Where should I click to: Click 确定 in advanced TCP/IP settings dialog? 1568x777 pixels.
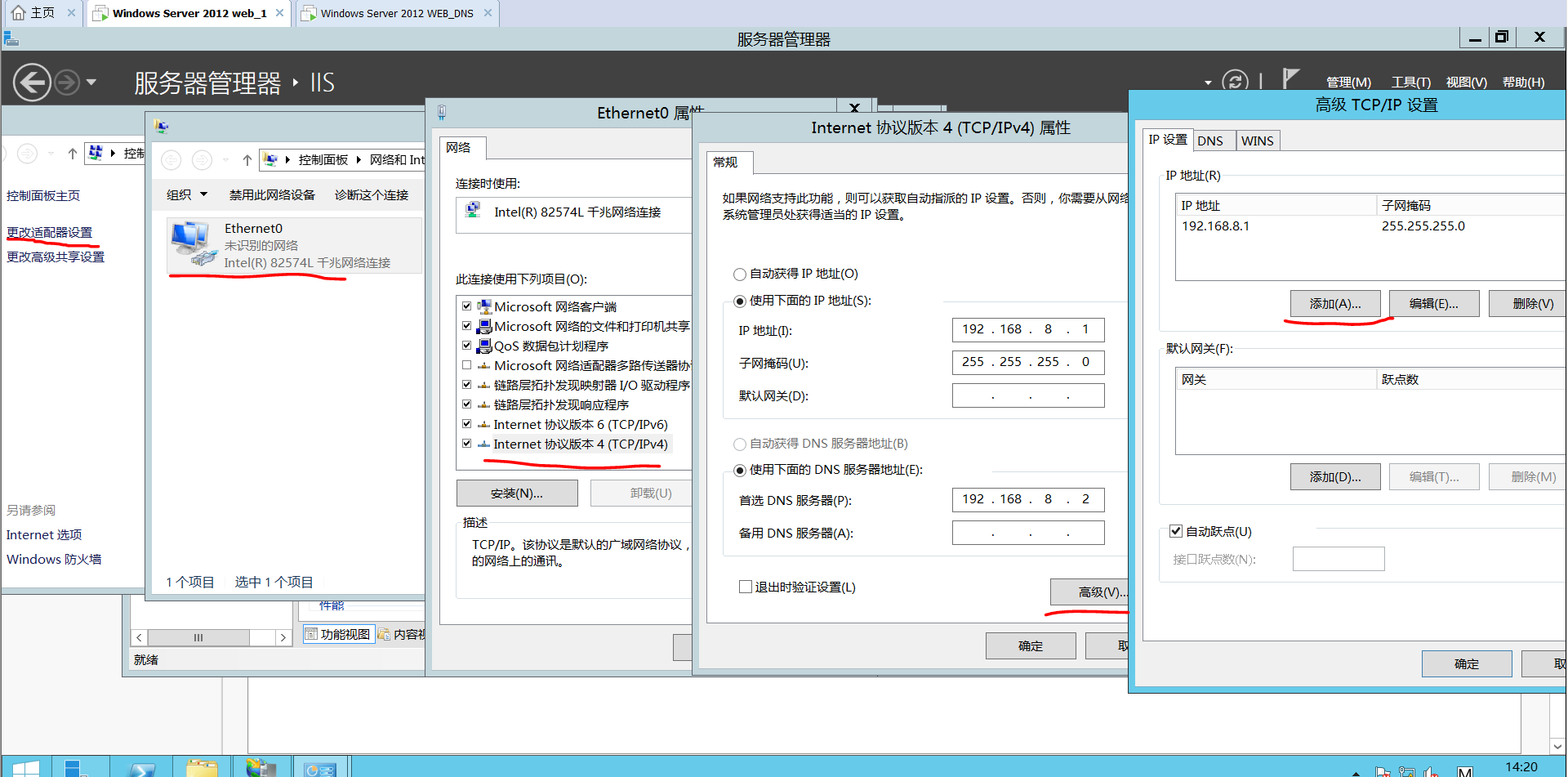click(1467, 664)
